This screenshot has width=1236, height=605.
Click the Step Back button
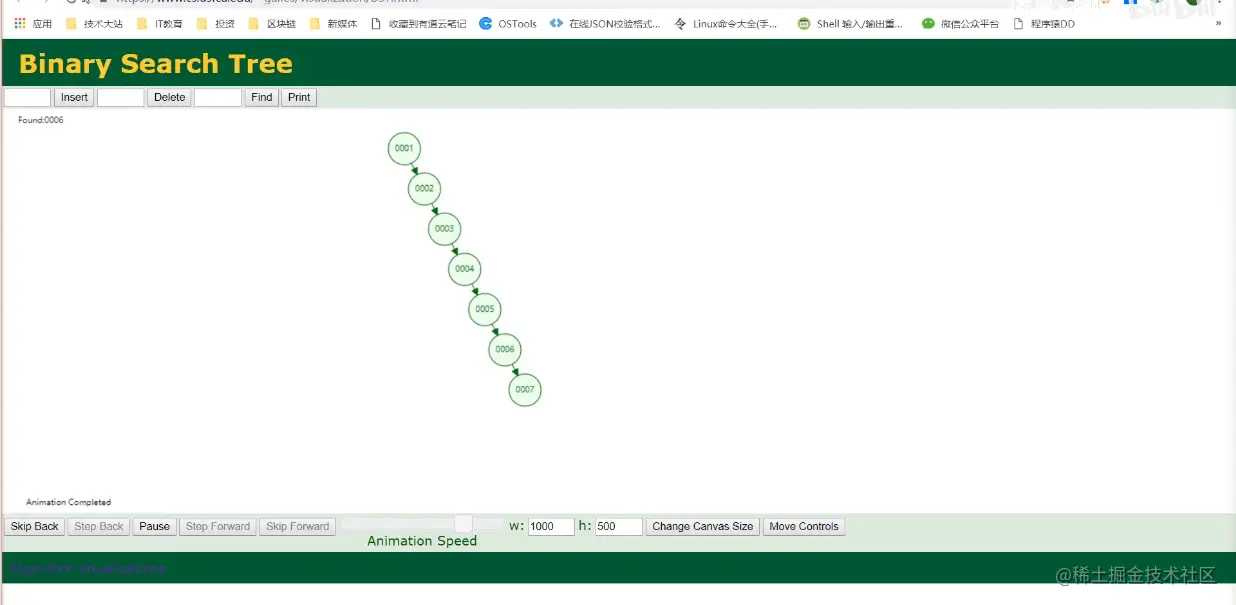[99, 526]
